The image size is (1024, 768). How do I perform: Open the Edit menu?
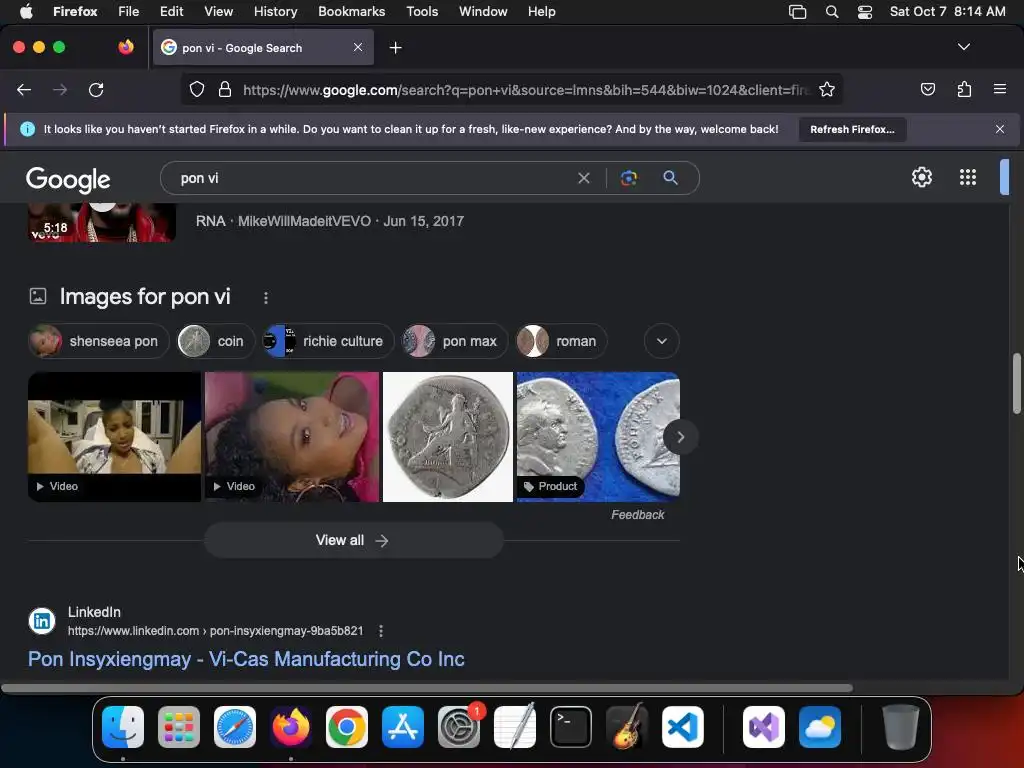[171, 12]
